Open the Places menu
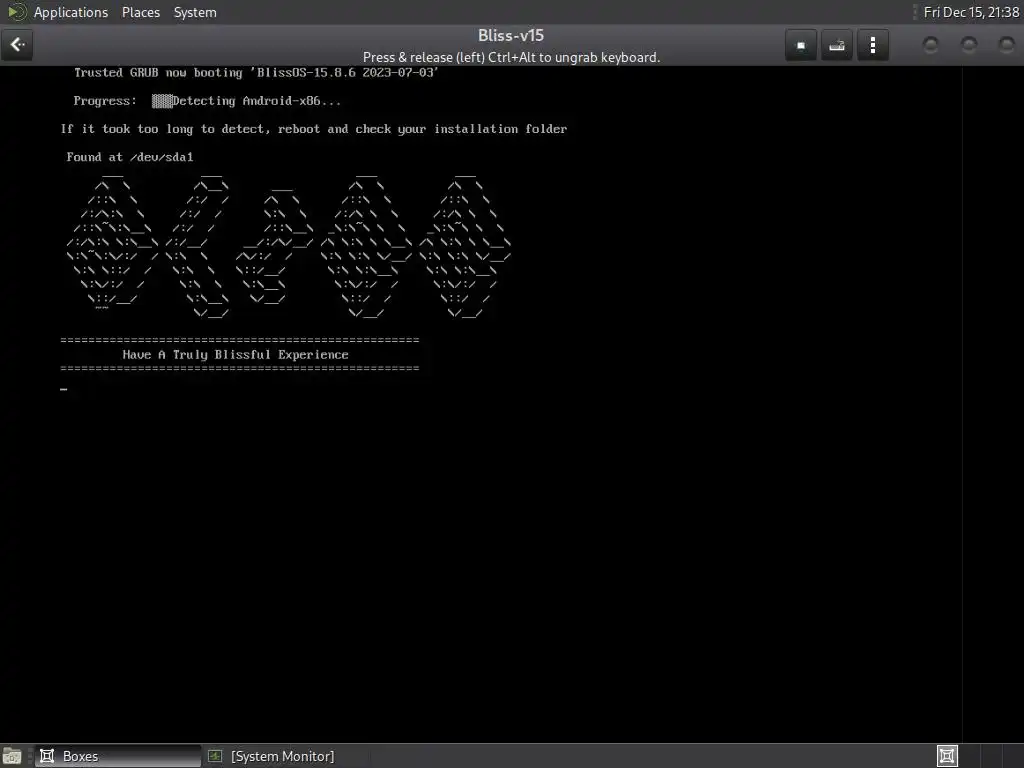This screenshot has height=768, width=1024. coord(140,12)
